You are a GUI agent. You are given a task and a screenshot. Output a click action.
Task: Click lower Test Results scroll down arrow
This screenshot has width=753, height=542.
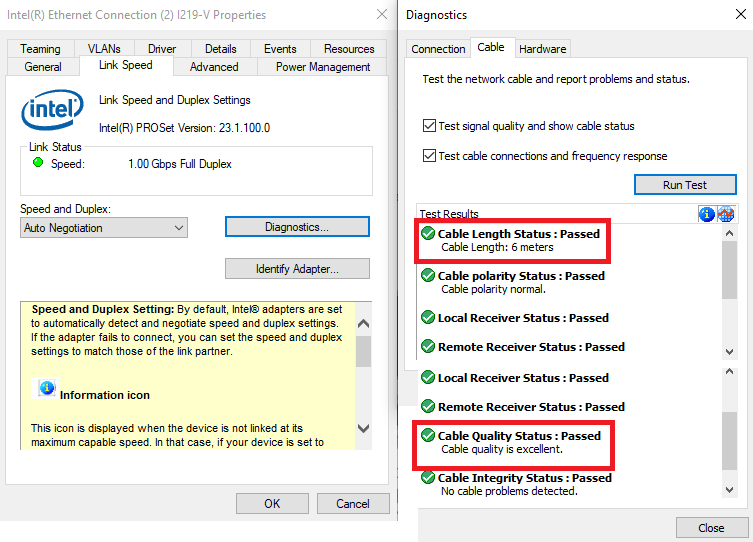[729, 490]
